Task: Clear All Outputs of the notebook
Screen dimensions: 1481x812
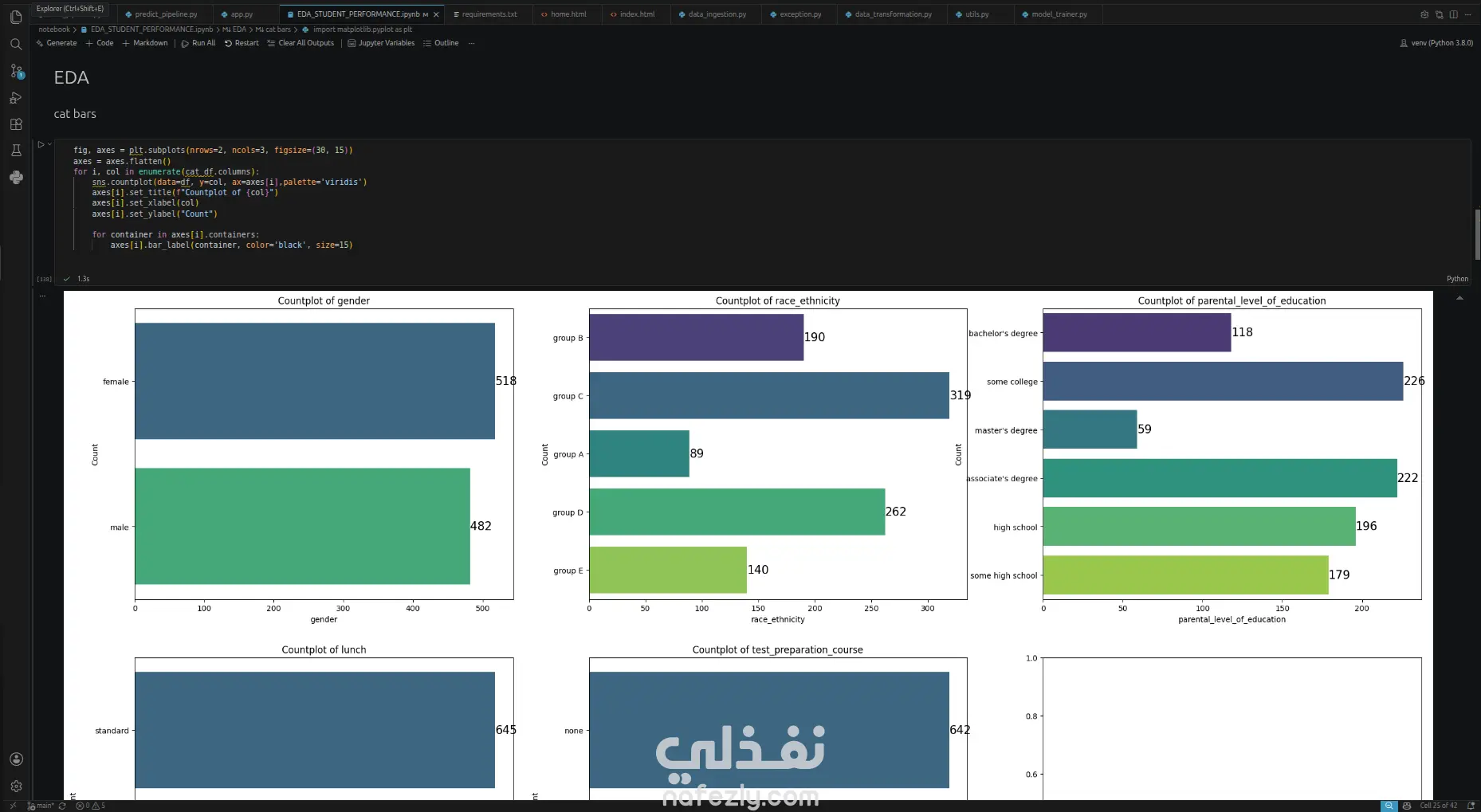Action: click(x=301, y=43)
